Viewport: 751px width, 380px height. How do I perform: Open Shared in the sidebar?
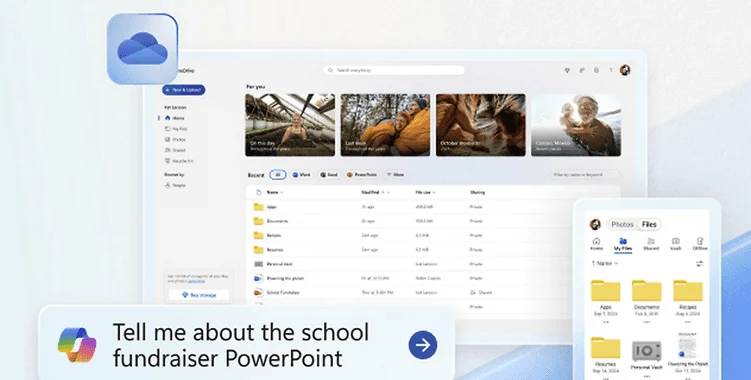(175, 150)
